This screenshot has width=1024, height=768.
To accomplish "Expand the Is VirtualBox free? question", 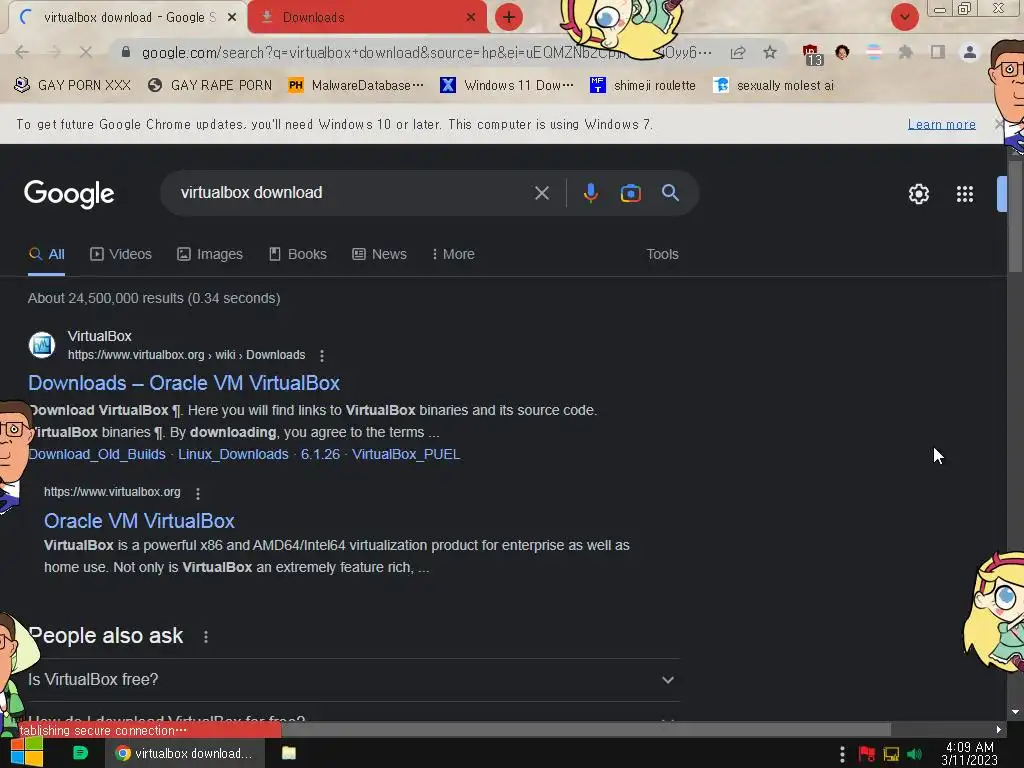I will (353, 680).
